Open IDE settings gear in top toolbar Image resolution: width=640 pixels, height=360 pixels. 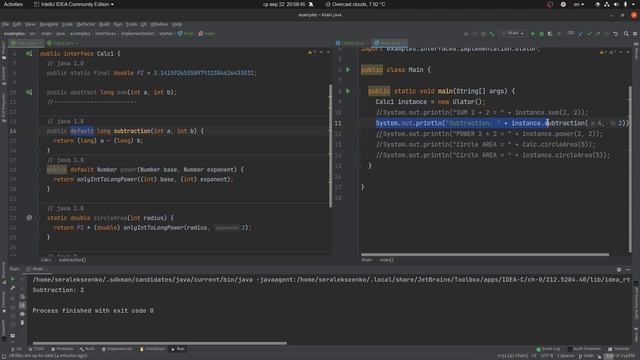point(635,34)
